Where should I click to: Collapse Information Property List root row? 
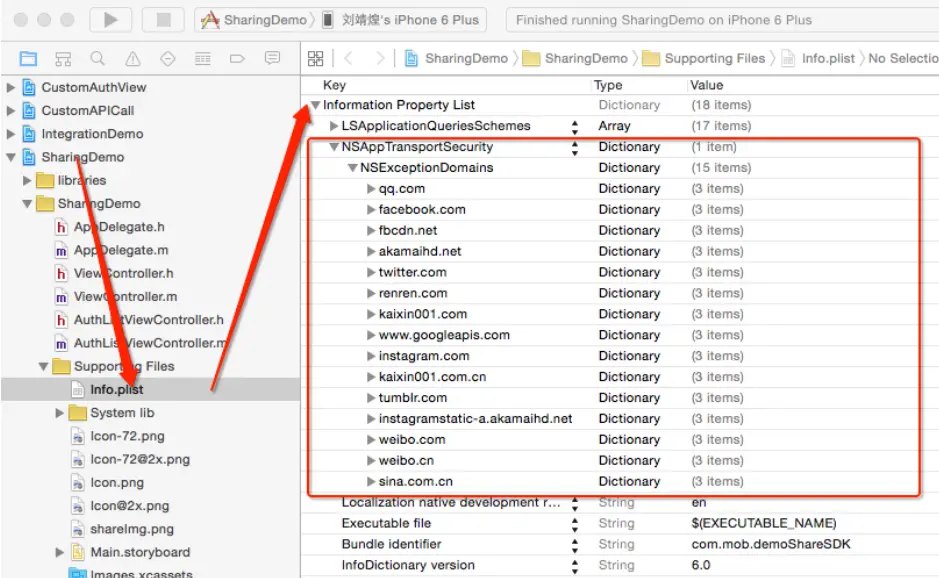[x=315, y=105]
